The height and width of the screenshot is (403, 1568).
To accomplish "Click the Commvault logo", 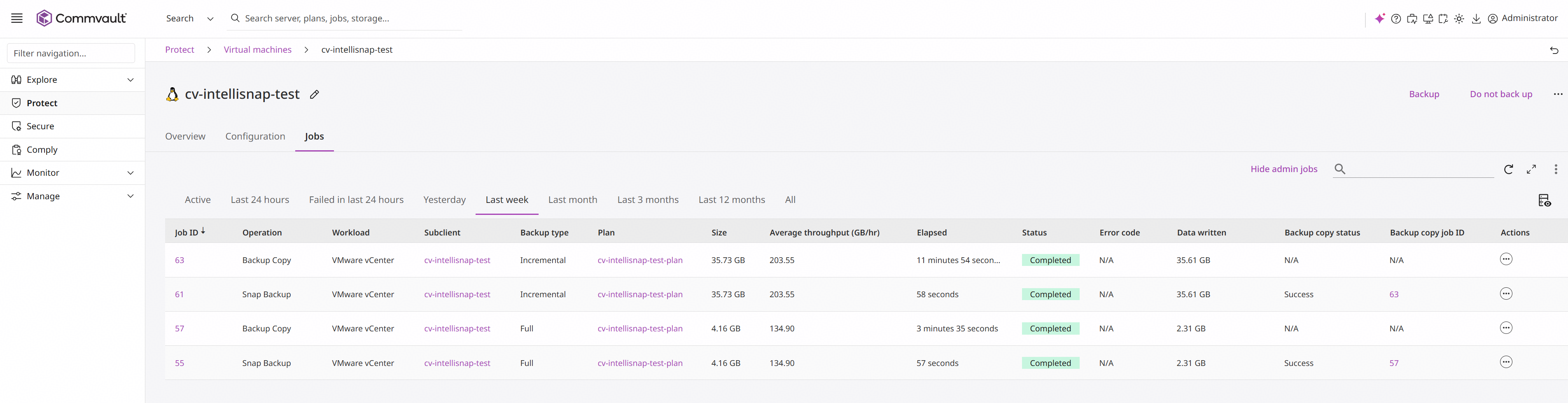I will pos(82,18).
